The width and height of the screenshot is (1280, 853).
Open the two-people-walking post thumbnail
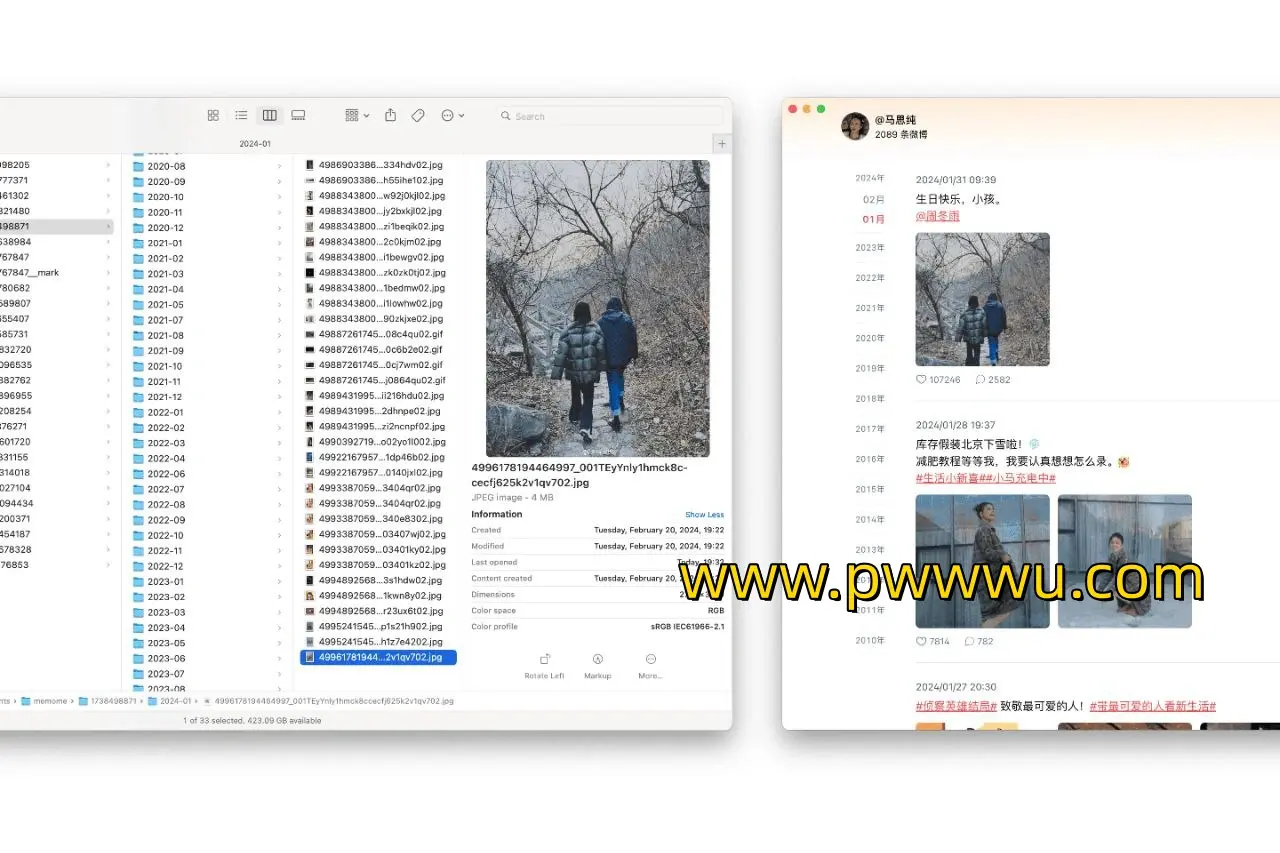click(982, 299)
